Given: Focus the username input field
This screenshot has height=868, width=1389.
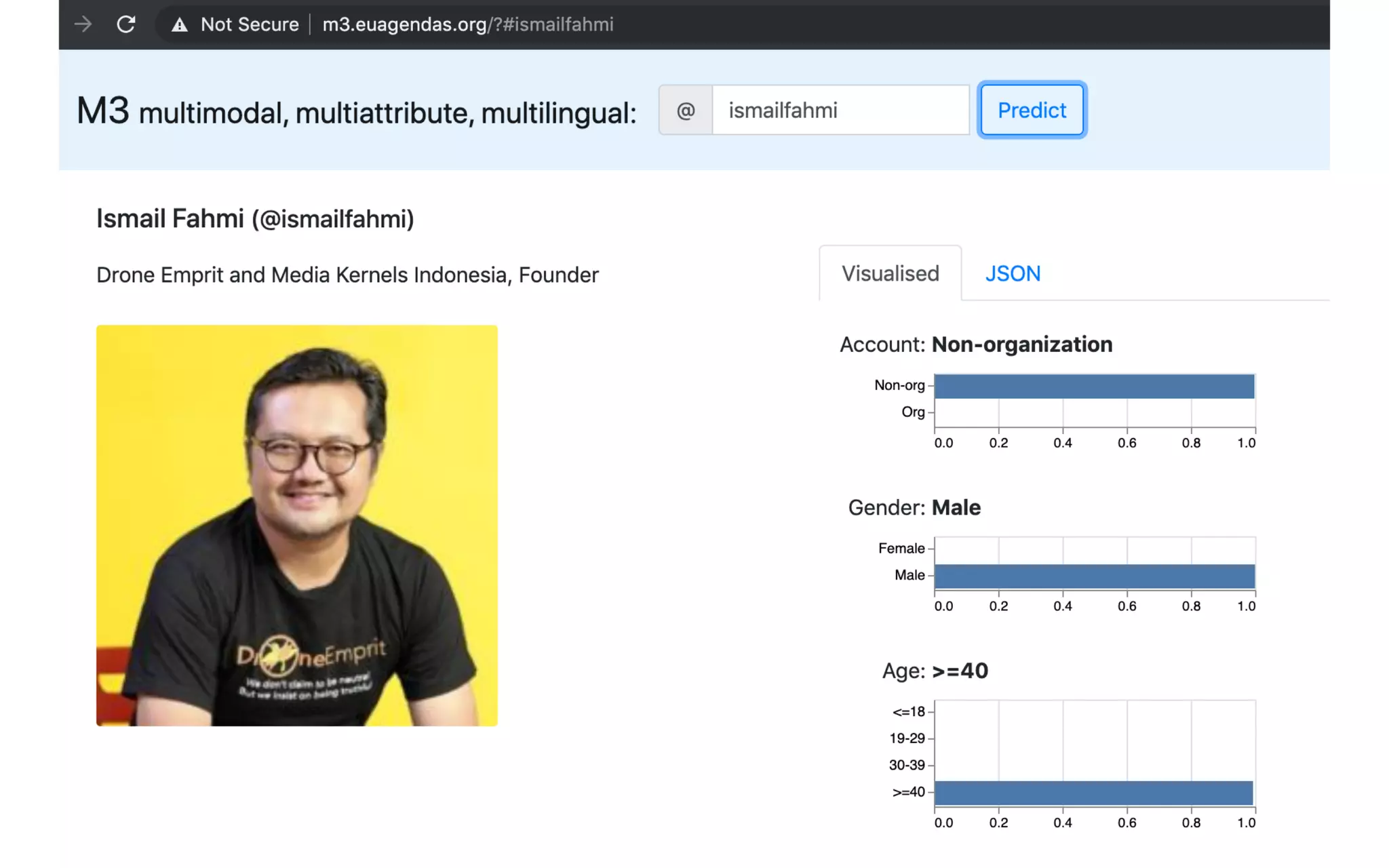Looking at the screenshot, I should click(x=840, y=110).
